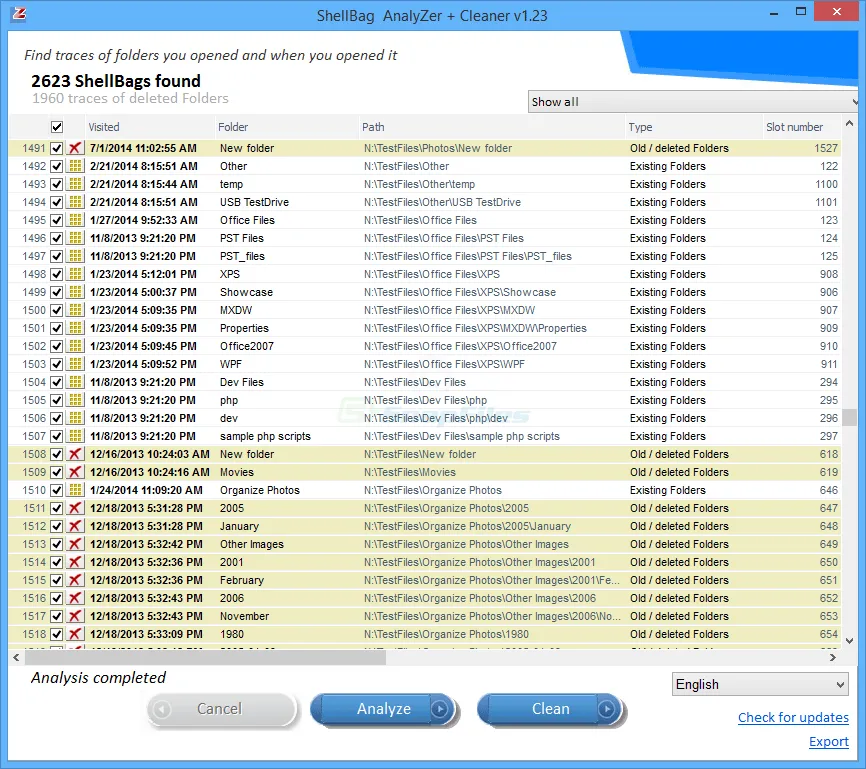Click the grid icon for sample php scripts

pos(75,436)
